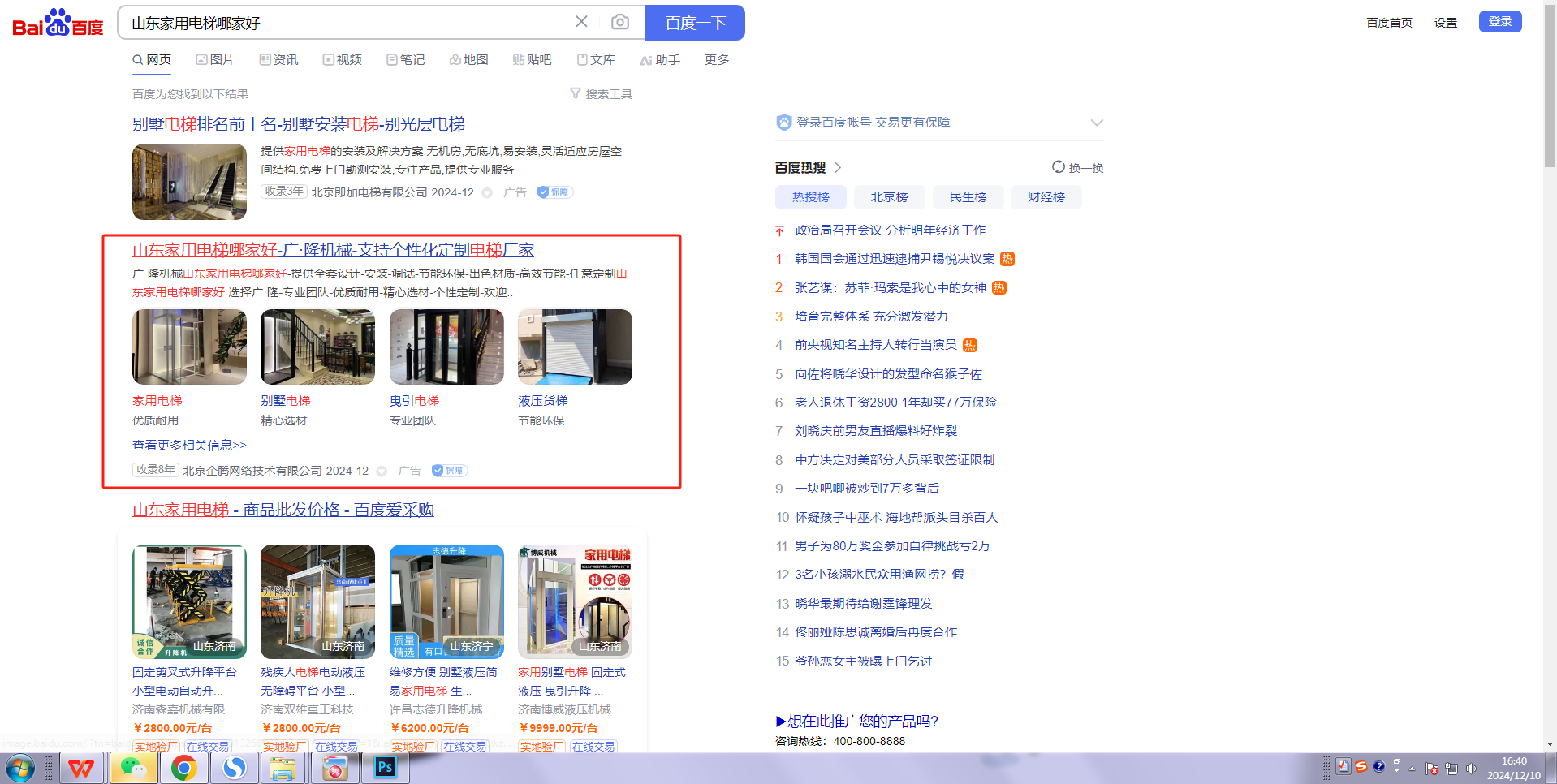The width and height of the screenshot is (1557, 784).
Task: Open the network connection tray icon
Action: pyautogui.click(x=1451, y=769)
